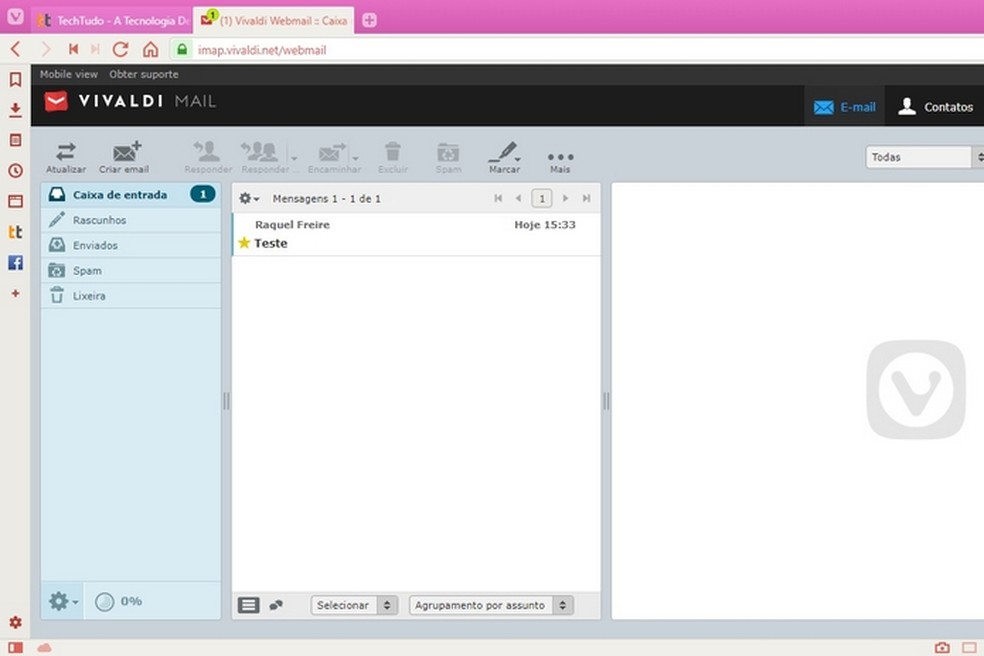984x656 pixels.
Task: Switch to the E-mail section
Action: (844, 107)
